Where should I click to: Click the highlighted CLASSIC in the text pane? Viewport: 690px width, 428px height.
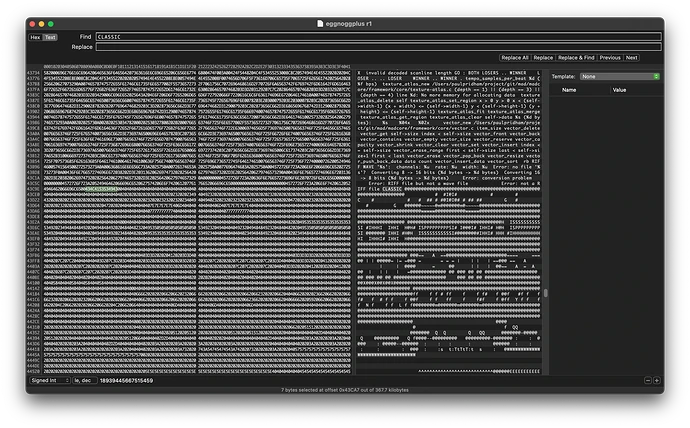coord(392,189)
